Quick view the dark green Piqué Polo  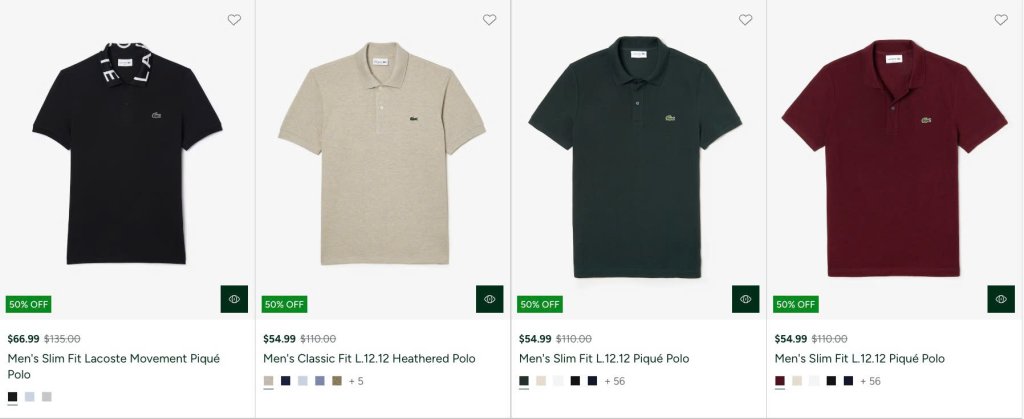point(745,299)
